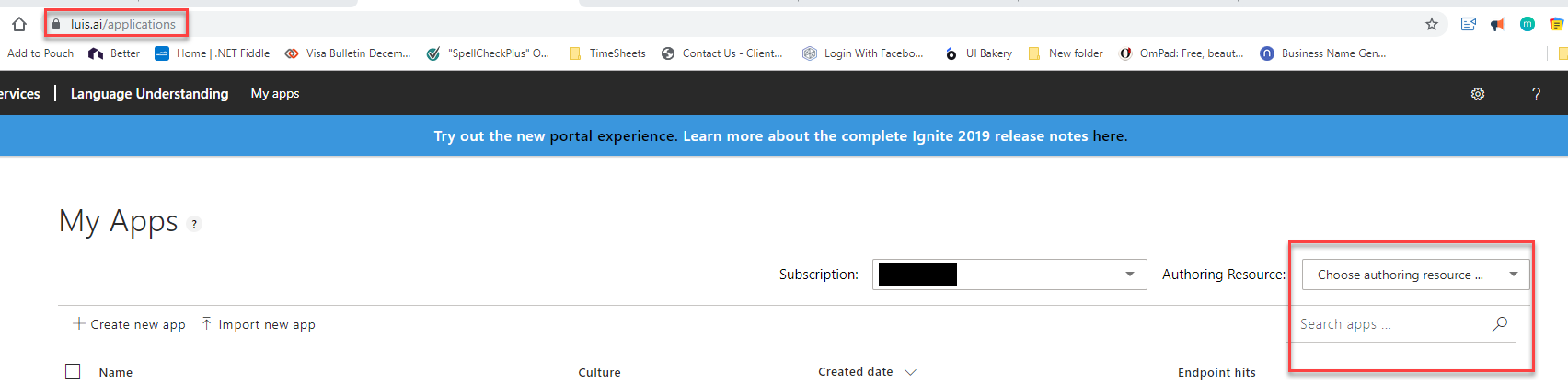Expand the Subscription dropdown
This screenshot has height=386, width=1568.
point(1129,275)
